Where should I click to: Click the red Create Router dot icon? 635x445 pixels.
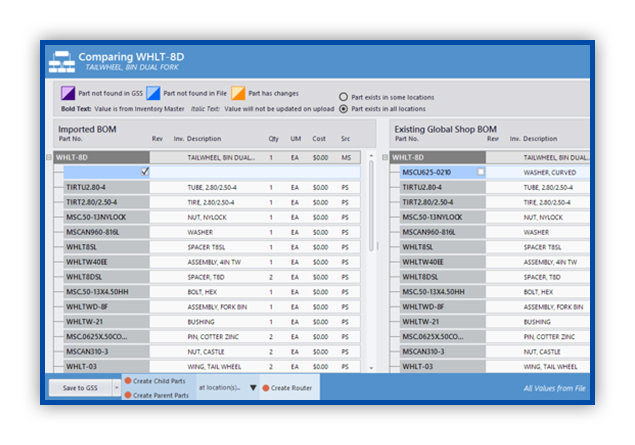pos(266,388)
